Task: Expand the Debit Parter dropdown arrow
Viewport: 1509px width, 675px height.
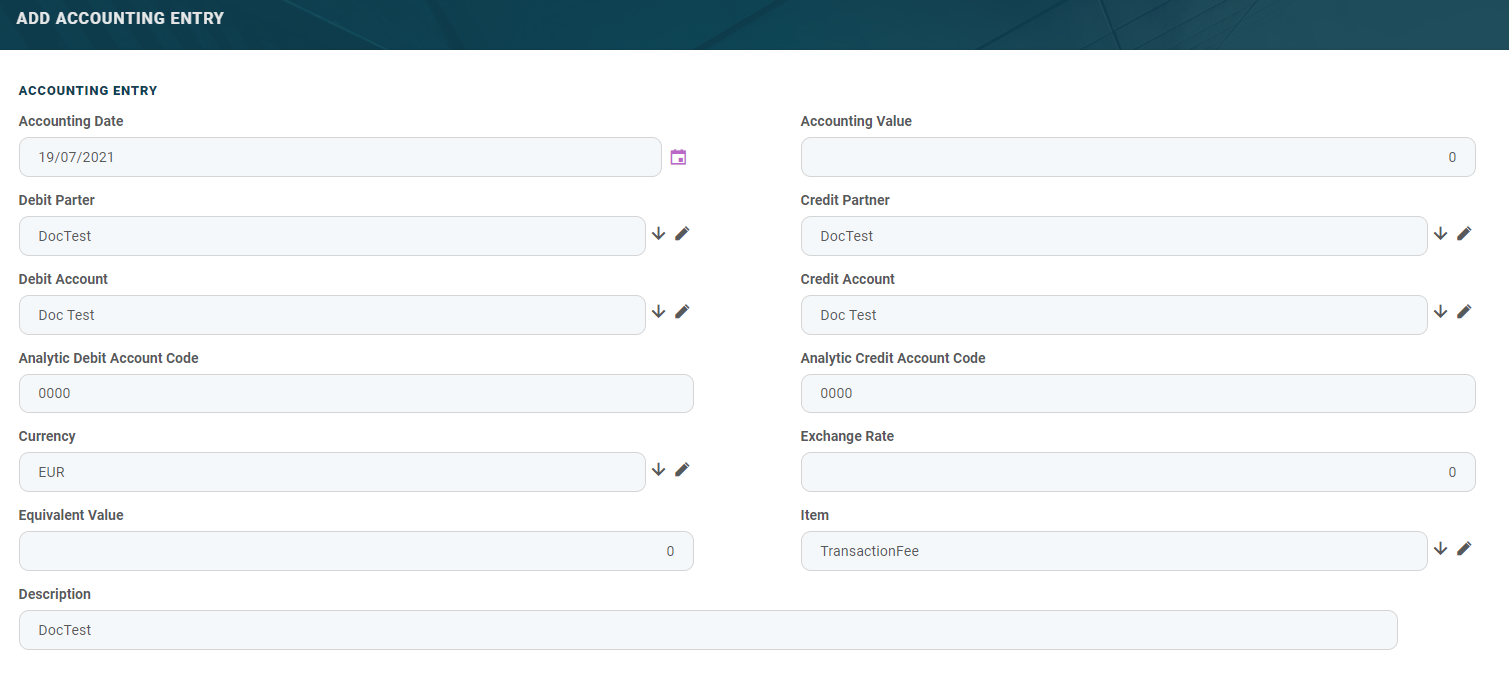Action: 658,233
